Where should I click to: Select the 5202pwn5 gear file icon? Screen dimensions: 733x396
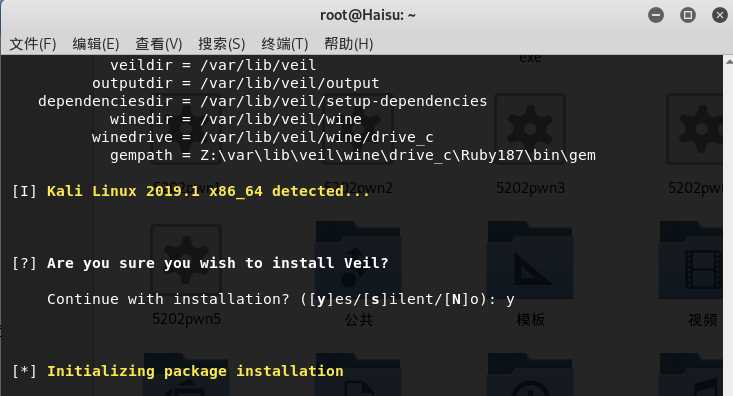pos(186,259)
